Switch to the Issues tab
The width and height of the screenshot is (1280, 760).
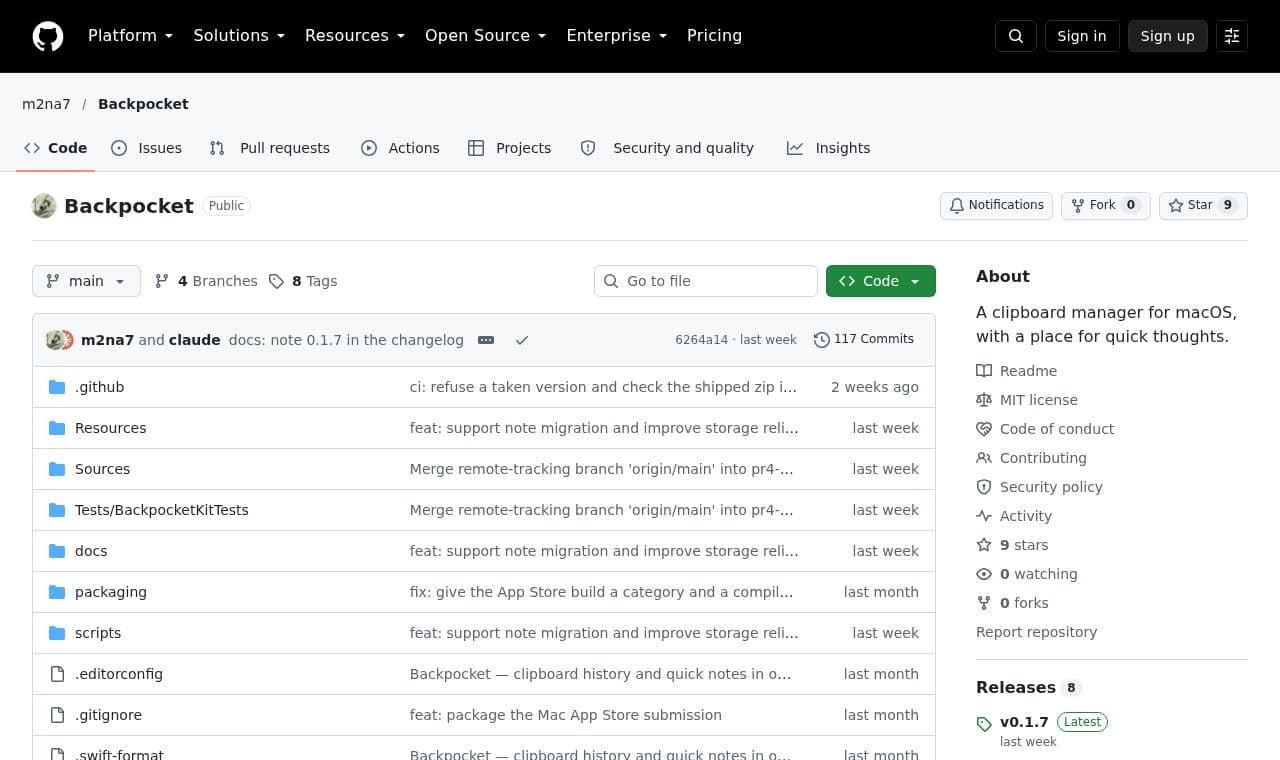click(x=147, y=148)
